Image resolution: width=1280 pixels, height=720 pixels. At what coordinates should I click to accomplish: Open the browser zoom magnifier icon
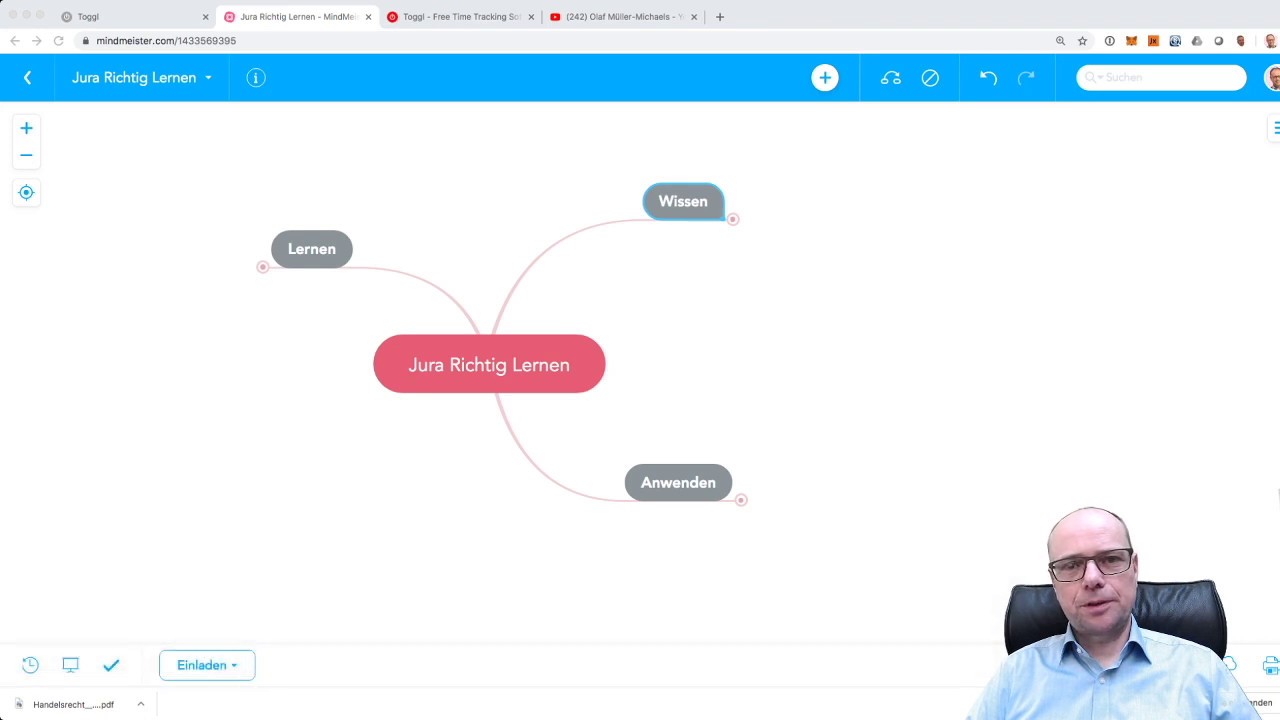click(x=1060, y=41)
